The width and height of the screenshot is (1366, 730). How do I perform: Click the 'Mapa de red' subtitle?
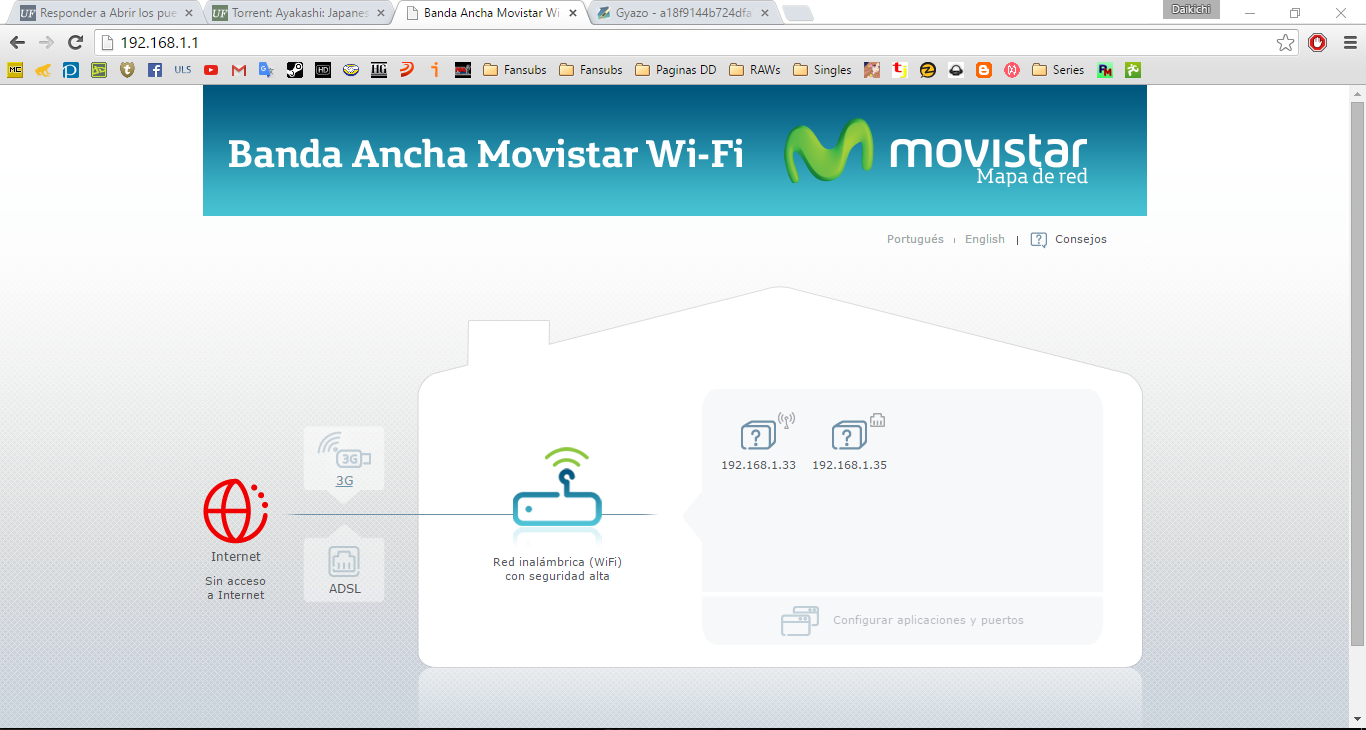[1032, 177]
